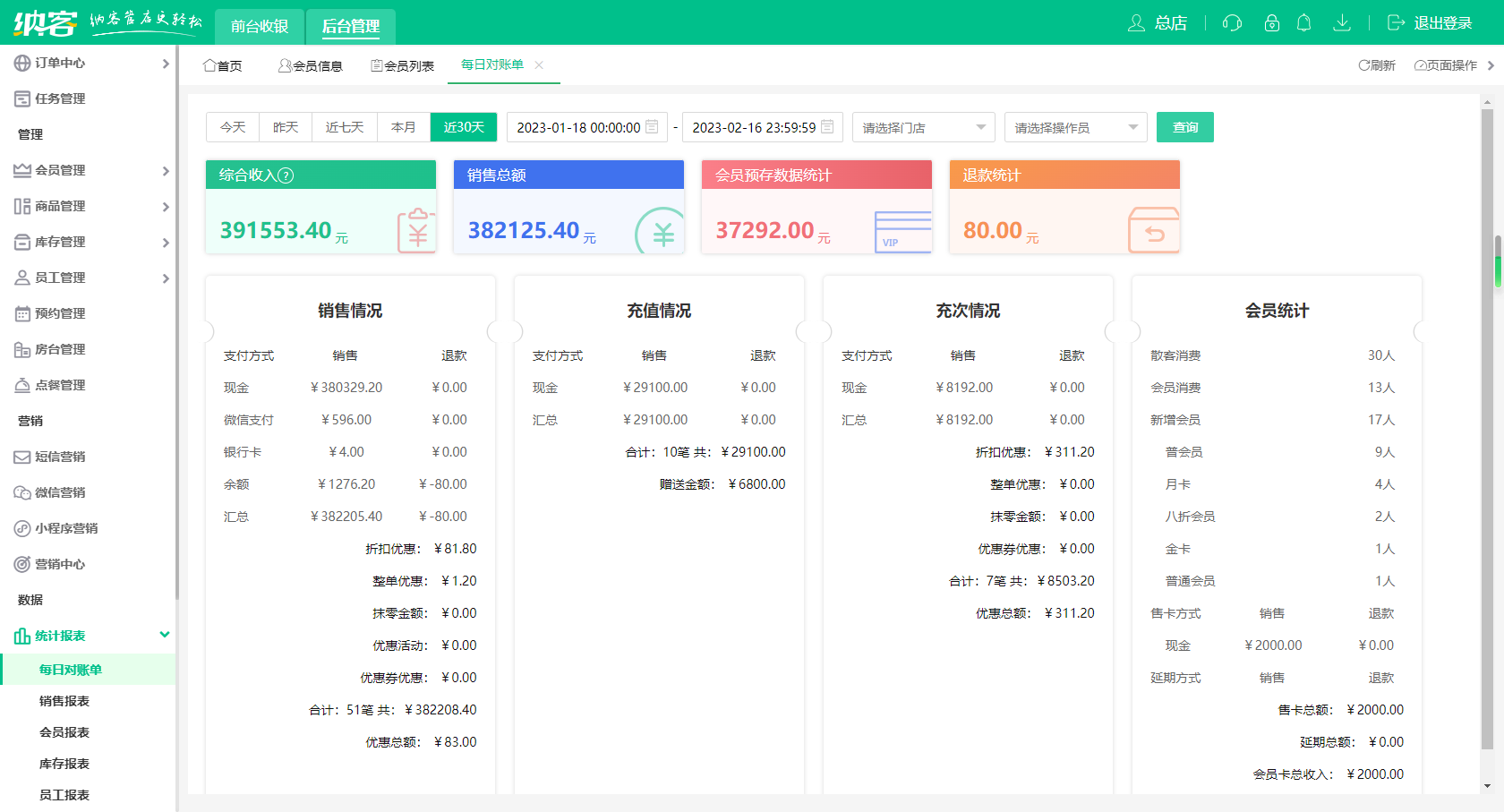Click the 总店 user icon
Image resolution: width=1504 pixels, height=812 pixels.
click(x=1136, y=23)
